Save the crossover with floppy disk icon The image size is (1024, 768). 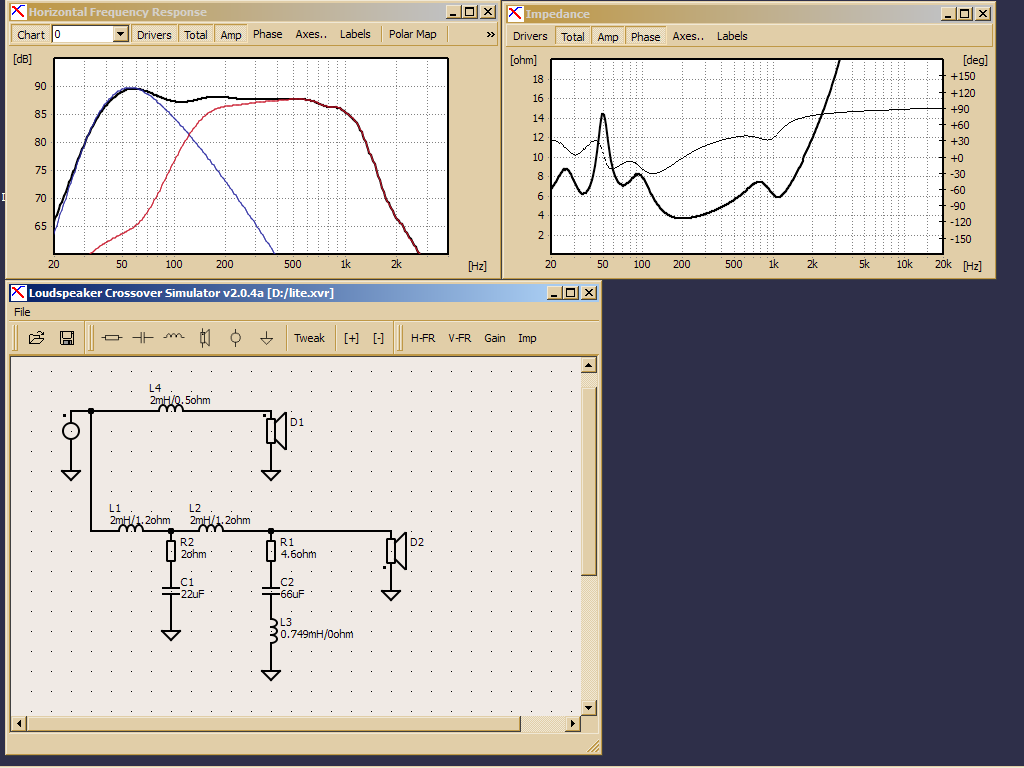[67, 338]
